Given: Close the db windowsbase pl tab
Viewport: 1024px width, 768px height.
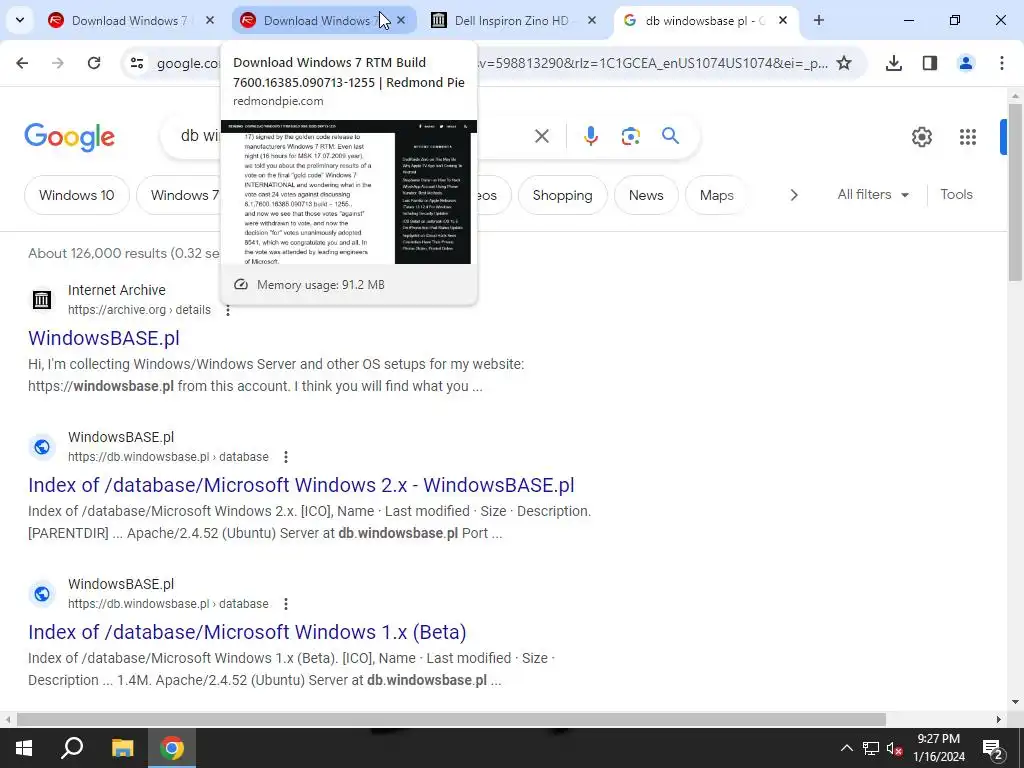Looking at the screenshot, I should tap(783, 20).
